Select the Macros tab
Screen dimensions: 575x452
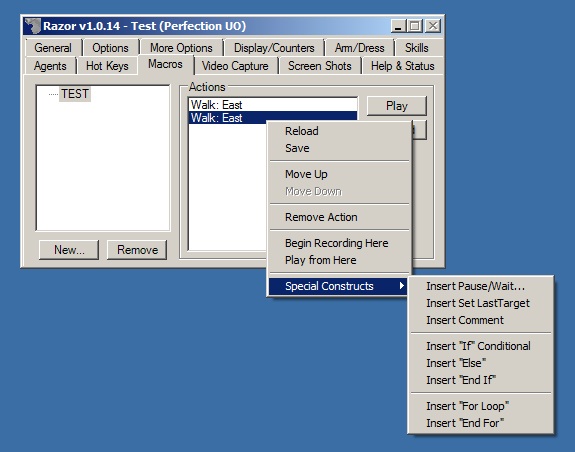point(165,65)
